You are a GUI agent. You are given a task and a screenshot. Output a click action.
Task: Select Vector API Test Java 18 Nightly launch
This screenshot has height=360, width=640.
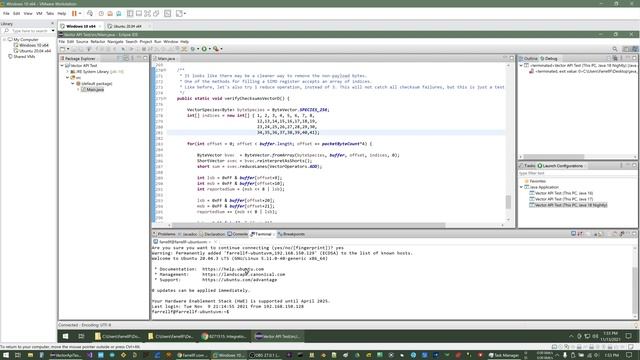(568, 205)
